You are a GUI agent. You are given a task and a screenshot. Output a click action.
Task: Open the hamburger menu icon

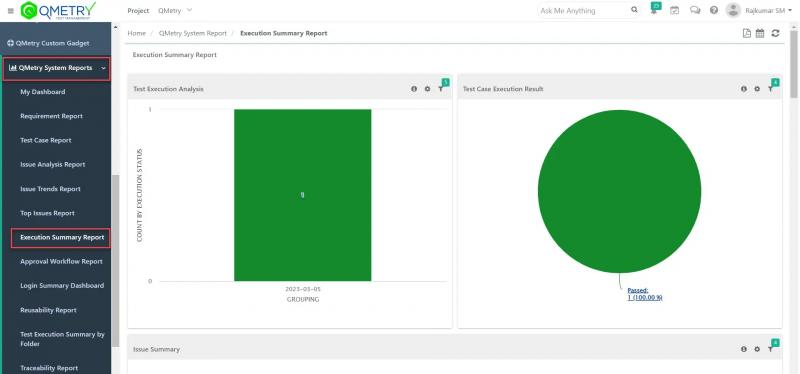point(11,11)
